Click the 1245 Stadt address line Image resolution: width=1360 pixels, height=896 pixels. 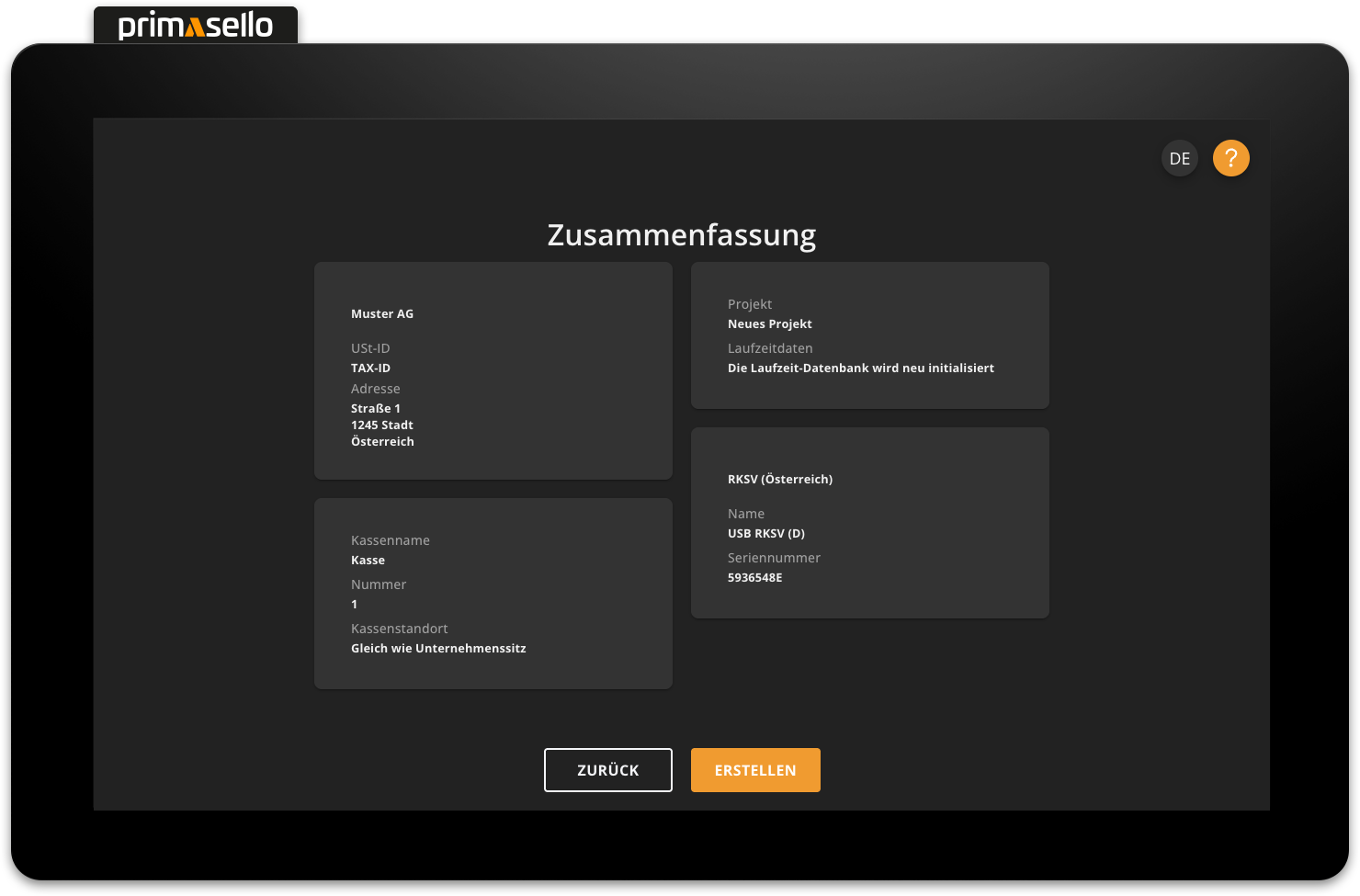coord(381,425)
